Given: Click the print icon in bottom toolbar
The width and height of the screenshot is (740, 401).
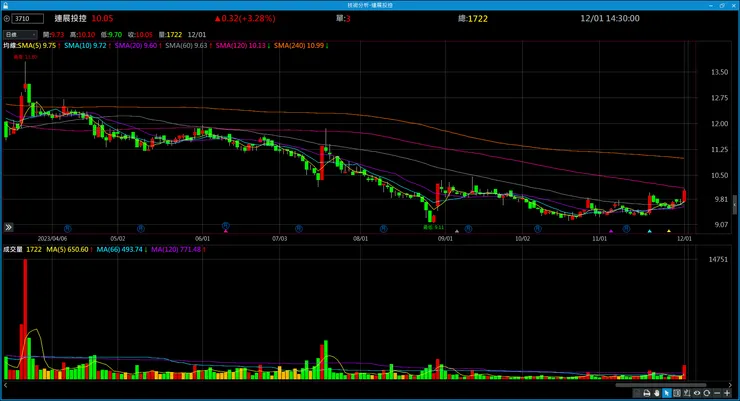Looking at the screenshot, I should [x=647, y=393].
